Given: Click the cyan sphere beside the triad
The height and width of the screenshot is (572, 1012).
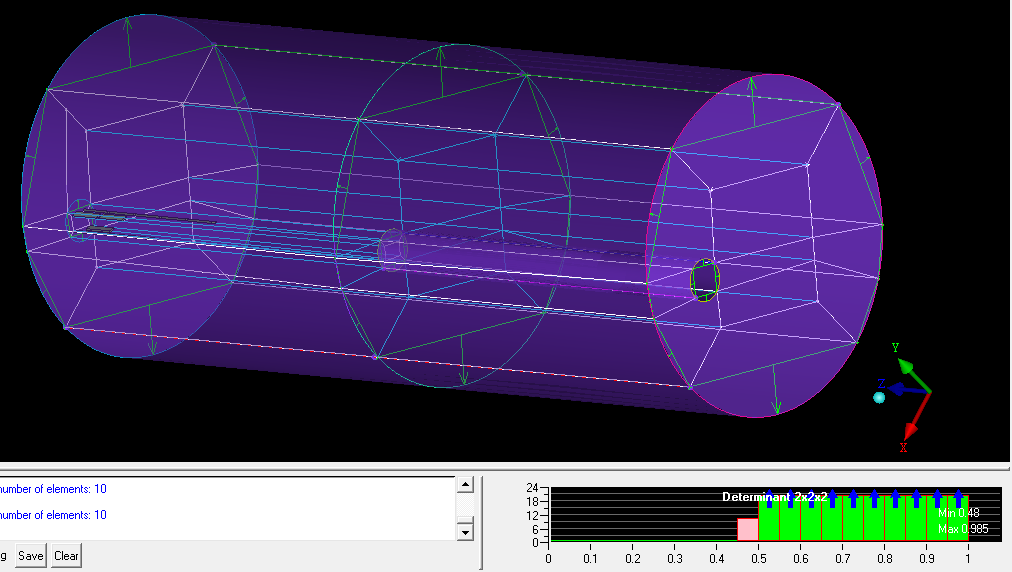Looking at the screenshot, I should point(879,397).
